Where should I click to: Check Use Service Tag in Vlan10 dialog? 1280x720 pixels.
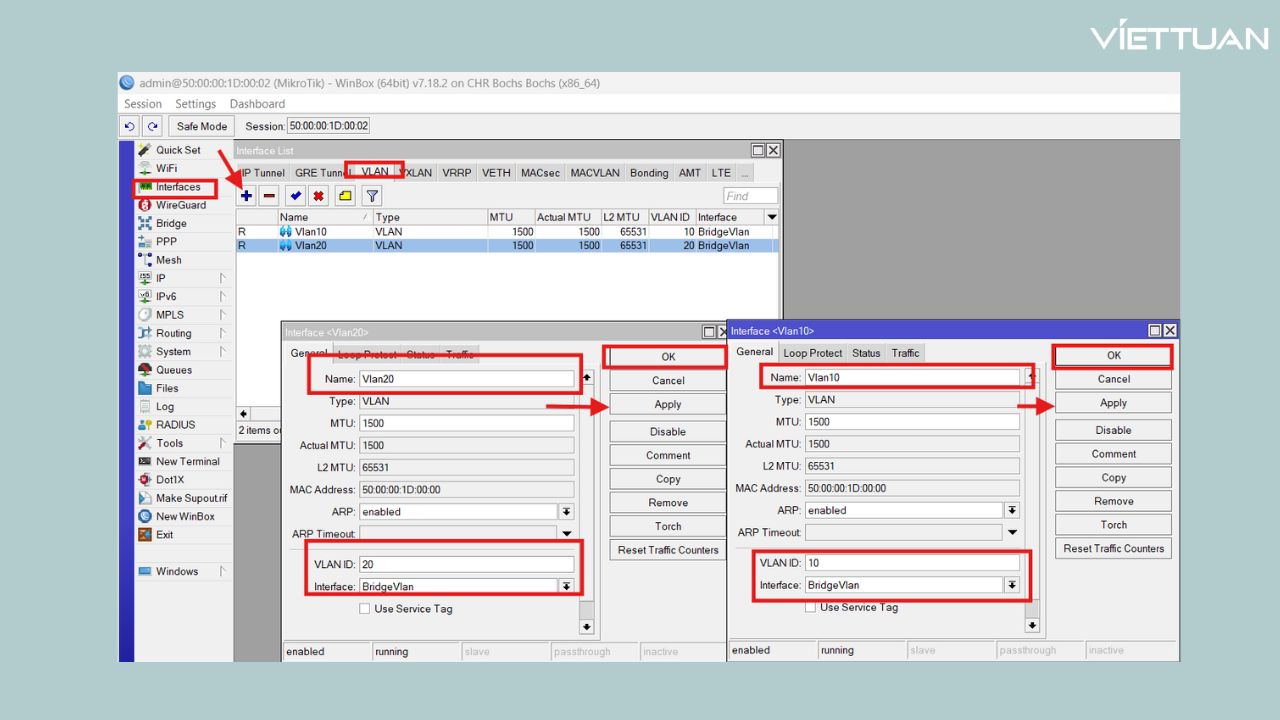(811, 607)
